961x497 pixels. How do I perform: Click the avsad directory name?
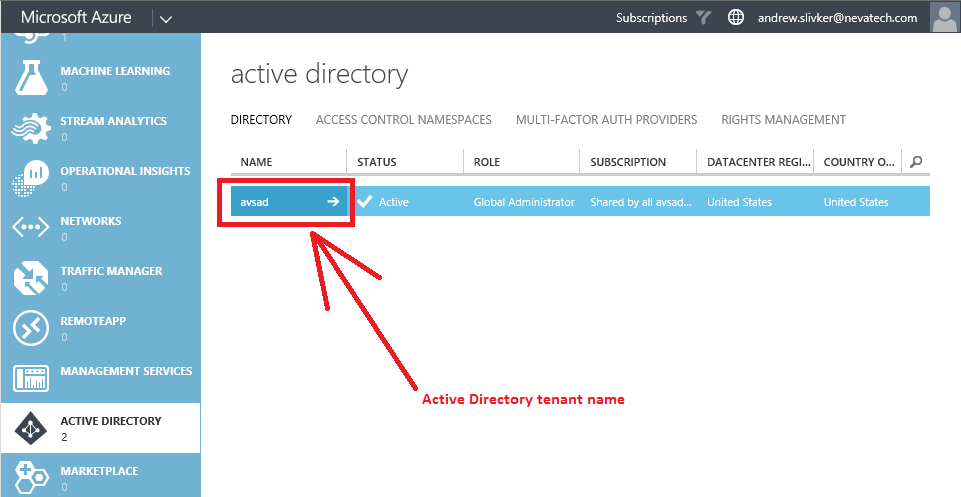(254, 202)
